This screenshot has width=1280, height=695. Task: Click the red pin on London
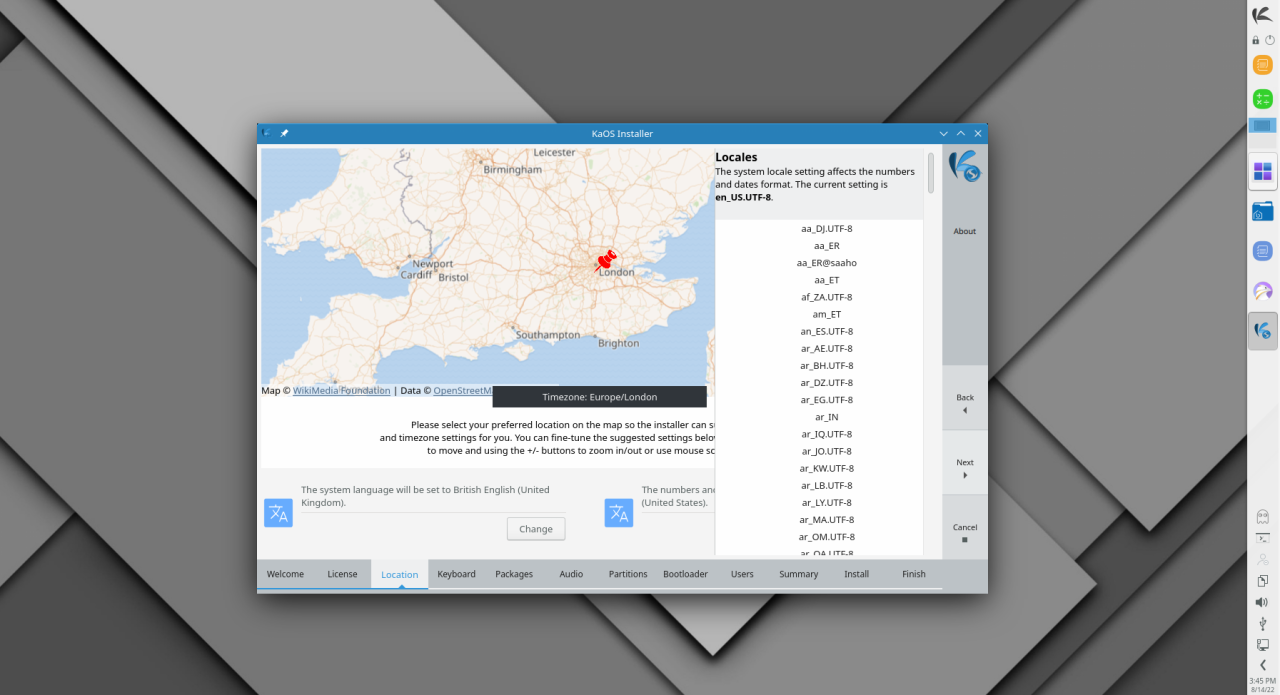606,261
